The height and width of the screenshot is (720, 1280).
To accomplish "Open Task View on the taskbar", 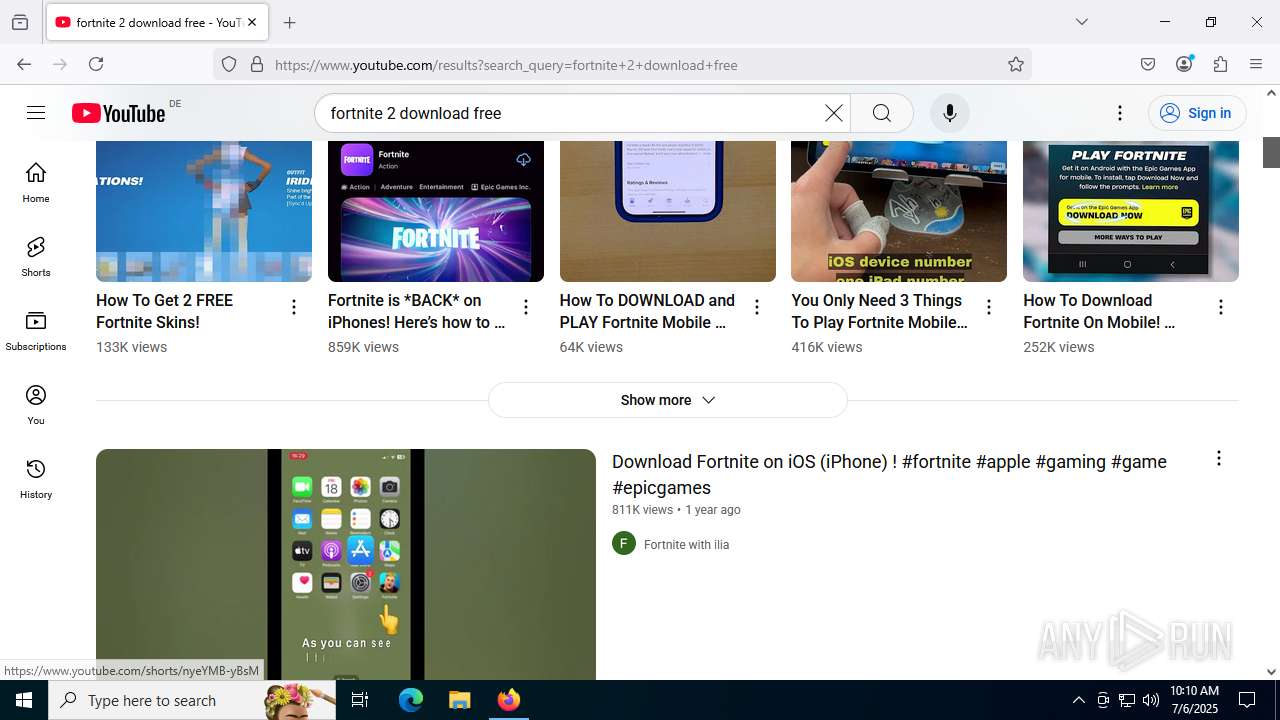I will pos(360,700).
